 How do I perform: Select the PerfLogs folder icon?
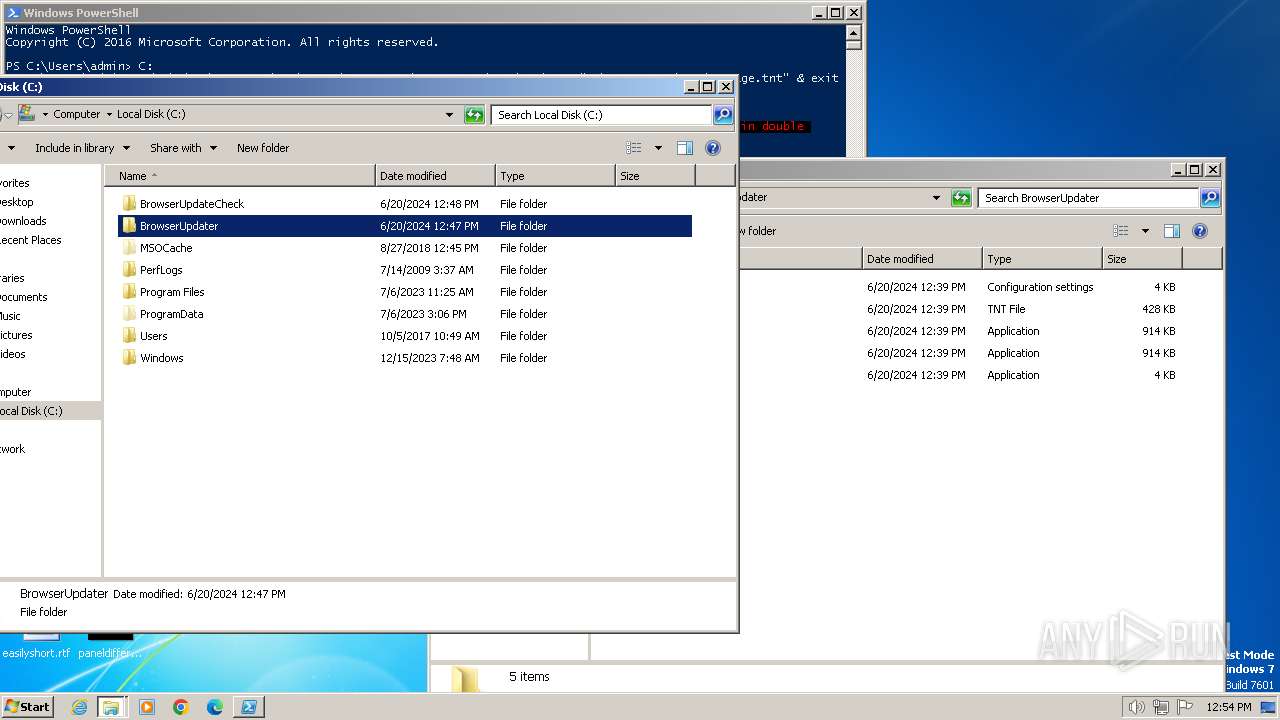click(128, 270)
